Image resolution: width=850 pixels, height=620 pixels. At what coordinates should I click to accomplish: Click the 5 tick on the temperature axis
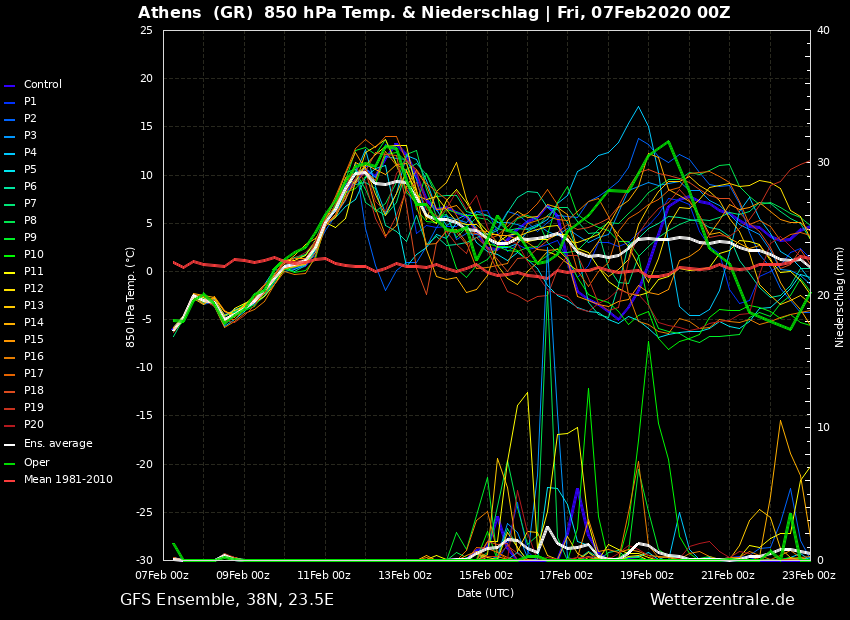(150, 223)
